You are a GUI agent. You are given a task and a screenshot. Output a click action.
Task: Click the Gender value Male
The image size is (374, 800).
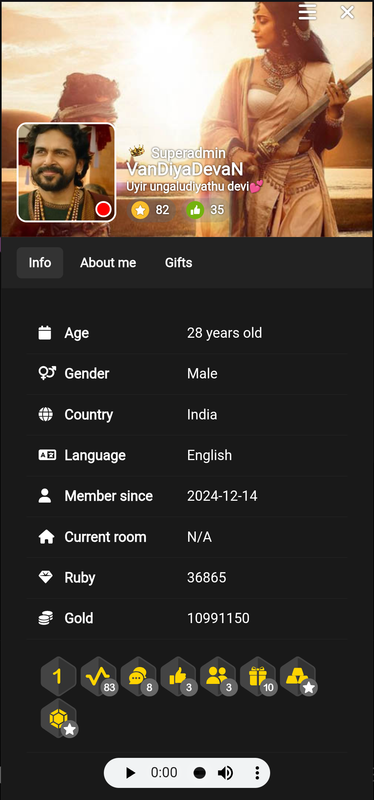click(202, 373)
